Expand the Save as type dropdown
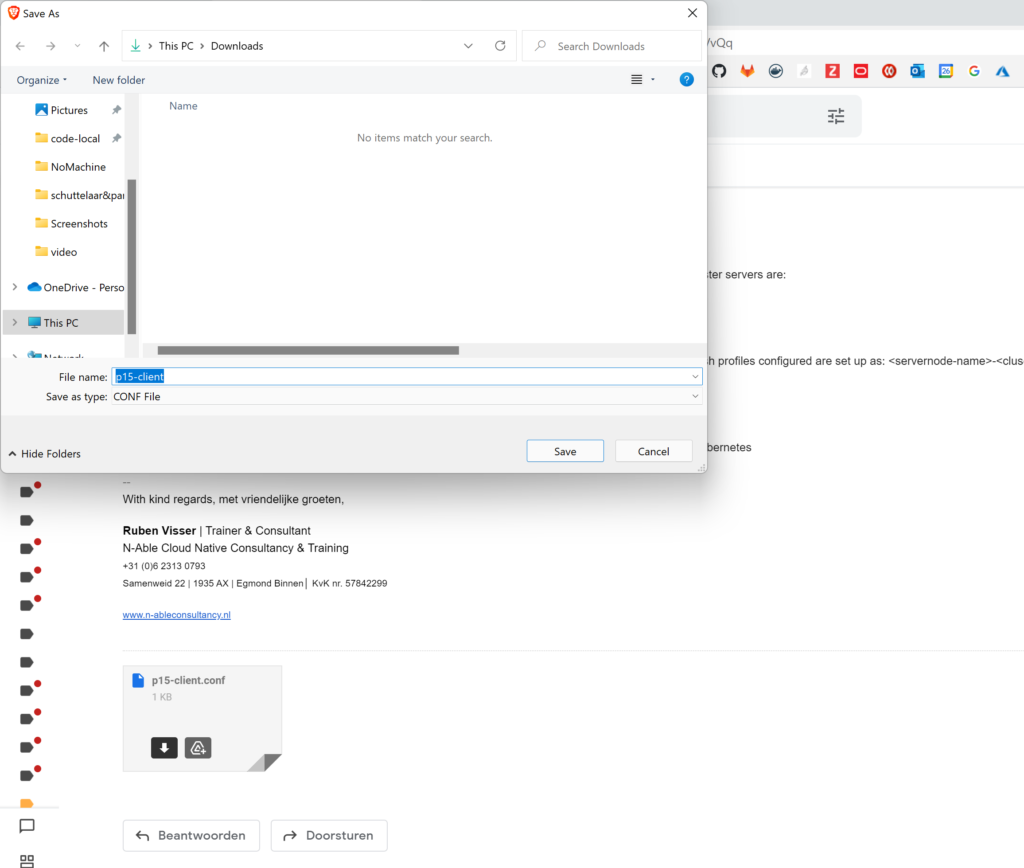 [x=695, y=397]
